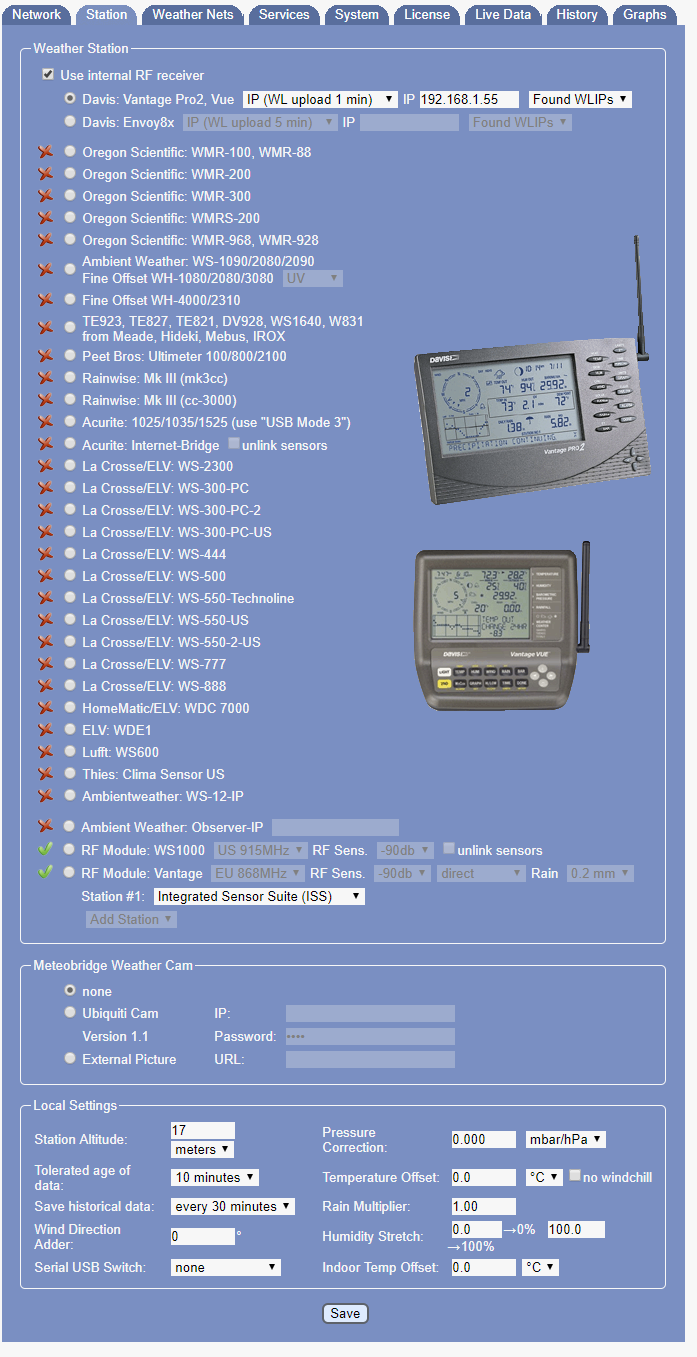Open Indoor Temp Offset °C unit dropdown
The height and width of the screenshot is (1357, 697).
tap(541, 1267)
